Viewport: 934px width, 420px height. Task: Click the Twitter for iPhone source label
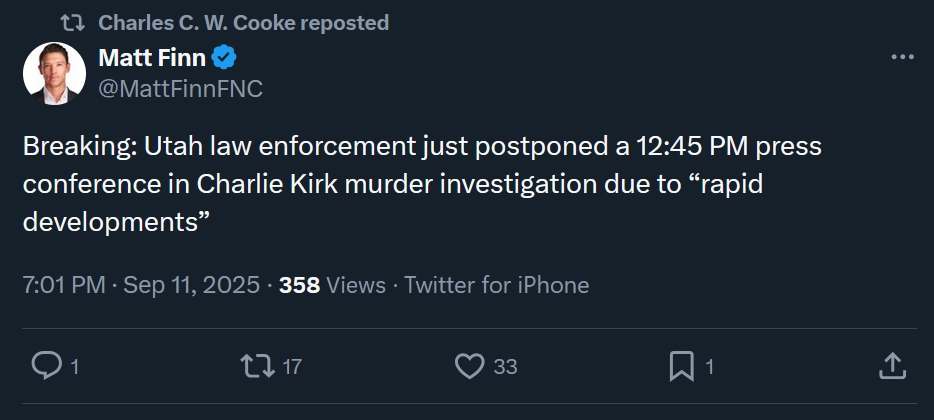[x=496, y=285]
